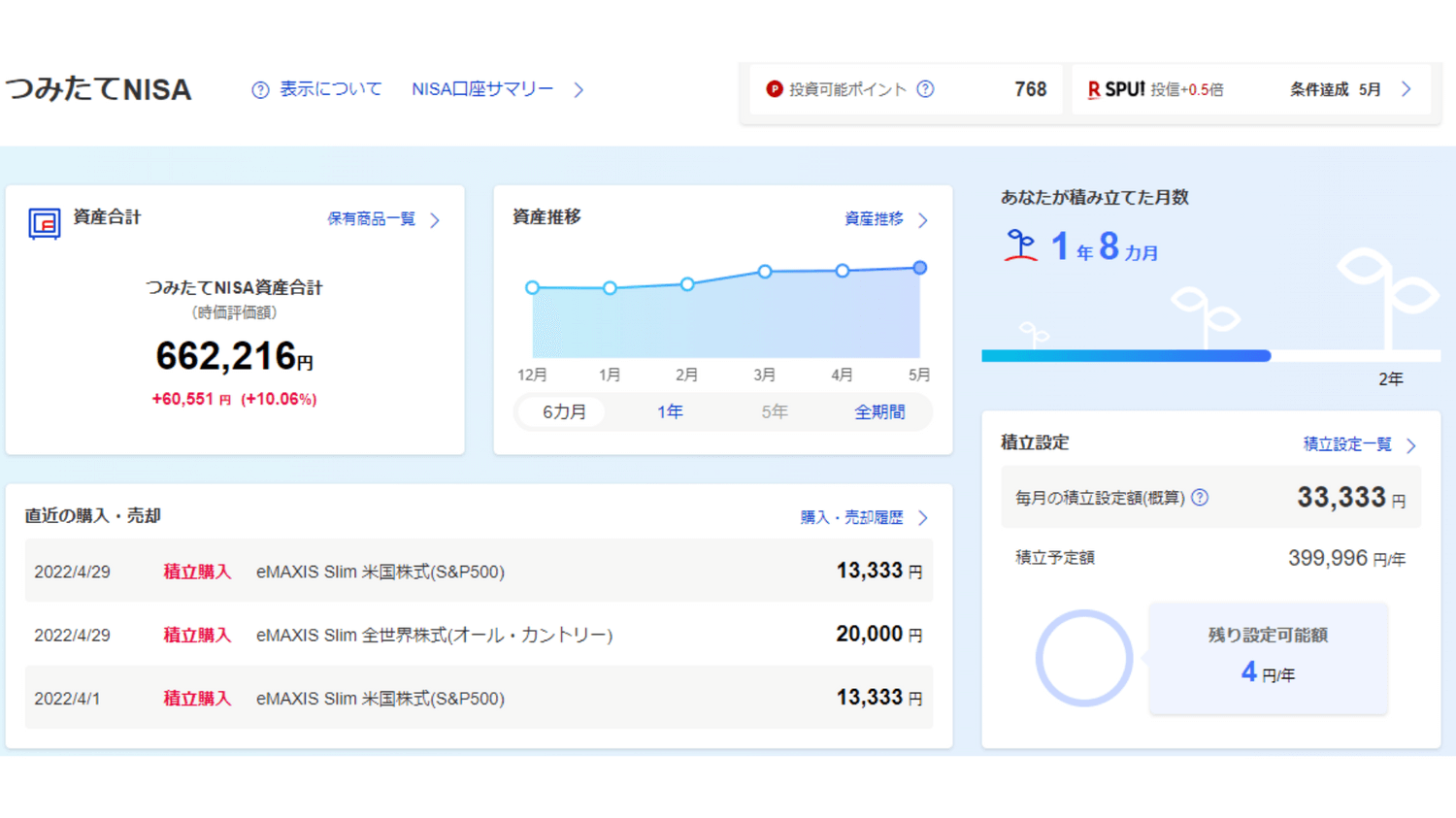Click the 20,000円 purchase amount
Viewport: 1456px width, 818px height.
(879, 634)
